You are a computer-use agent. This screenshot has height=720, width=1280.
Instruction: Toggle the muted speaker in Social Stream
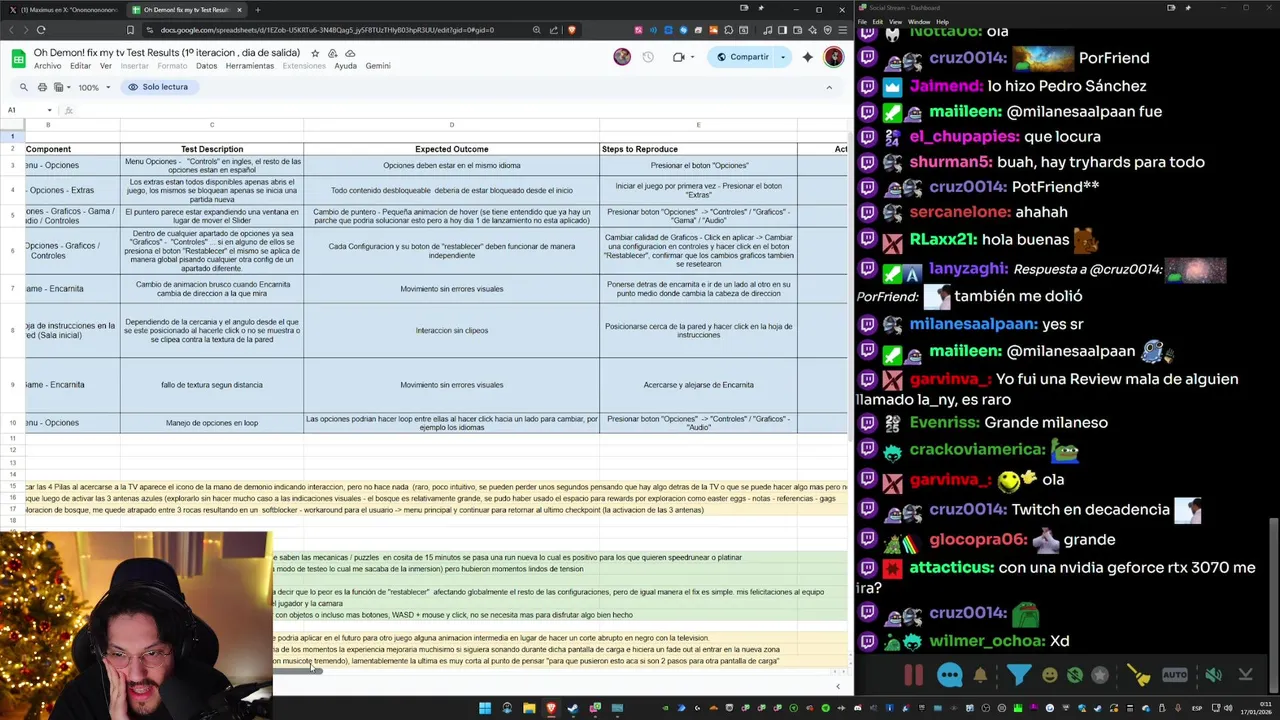[x=1213, y=675]
